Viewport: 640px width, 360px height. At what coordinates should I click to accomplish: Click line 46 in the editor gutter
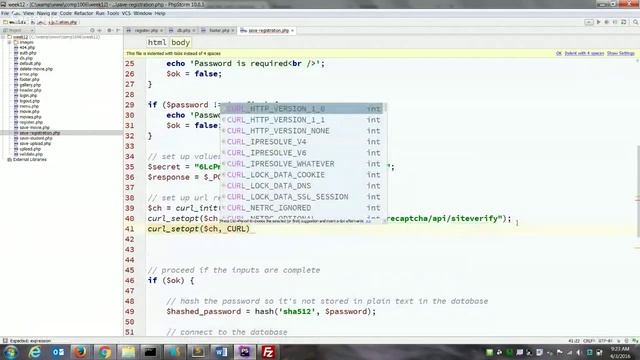[130, 280]
